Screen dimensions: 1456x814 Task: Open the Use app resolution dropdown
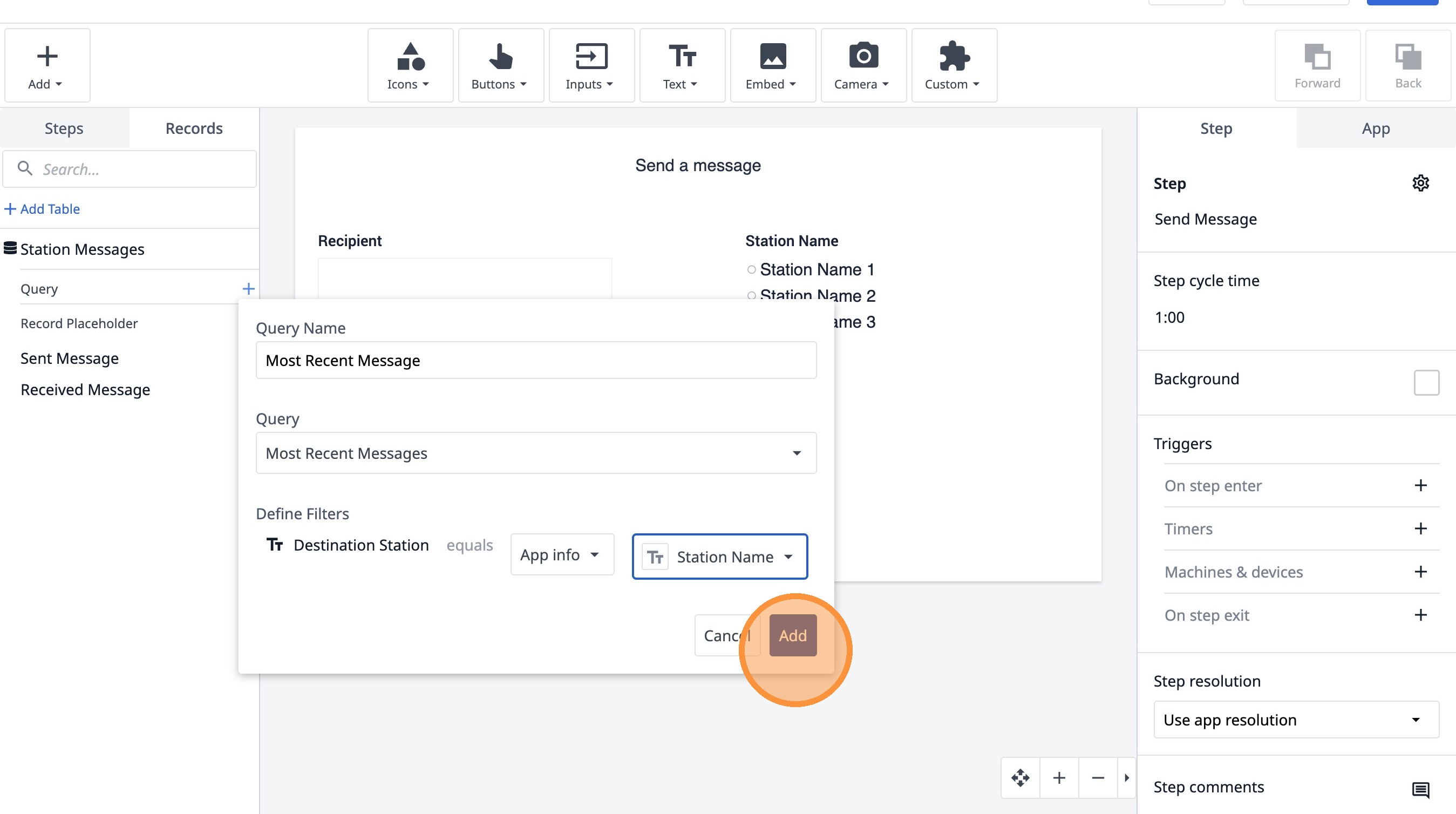(1296, 720)
